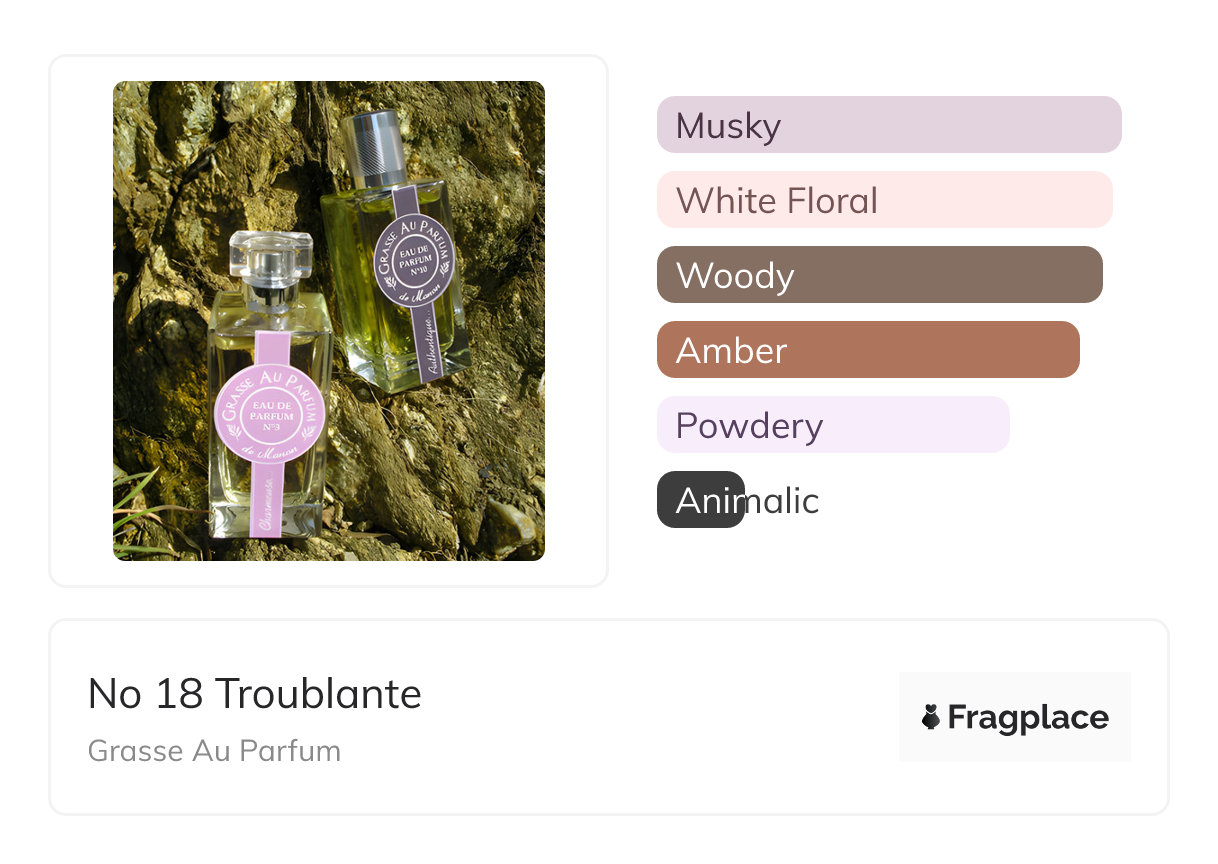Click the Powdery accord bar

click(832, 425)
